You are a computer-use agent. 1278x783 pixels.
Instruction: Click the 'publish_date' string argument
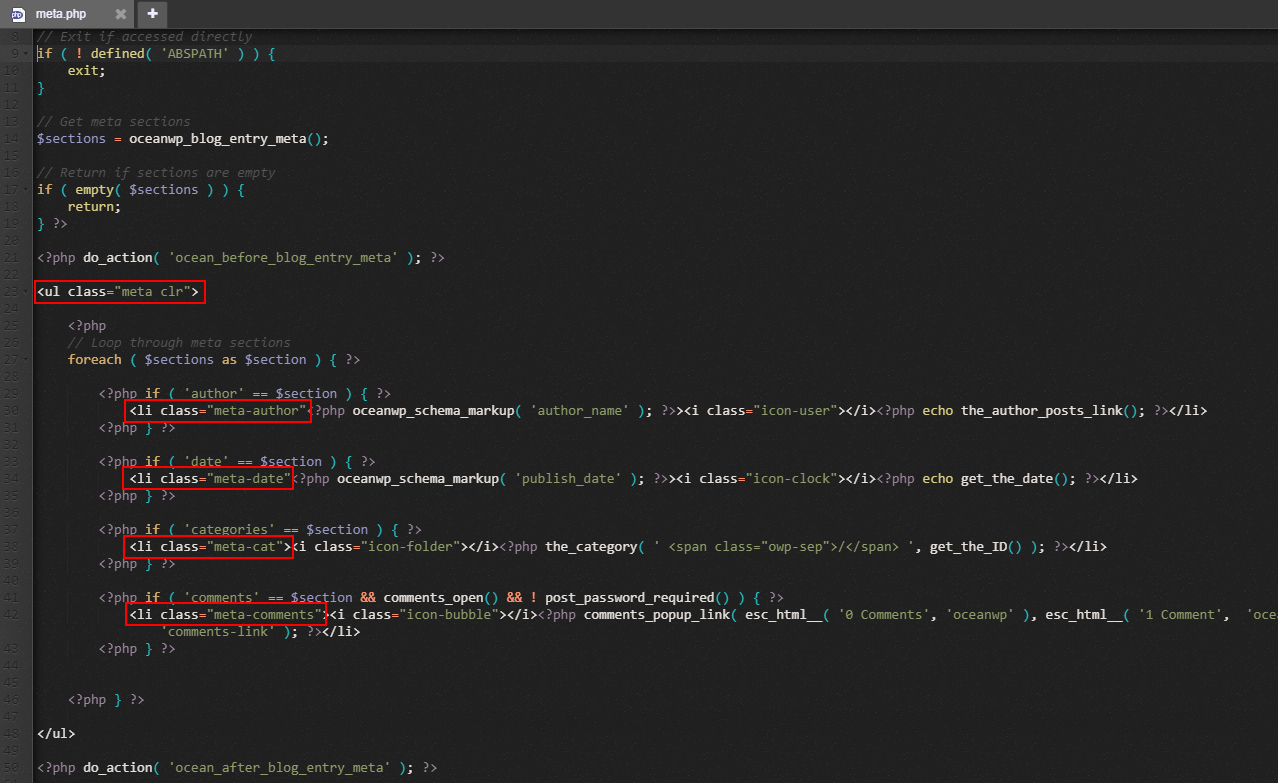click(x=568, y=478)
